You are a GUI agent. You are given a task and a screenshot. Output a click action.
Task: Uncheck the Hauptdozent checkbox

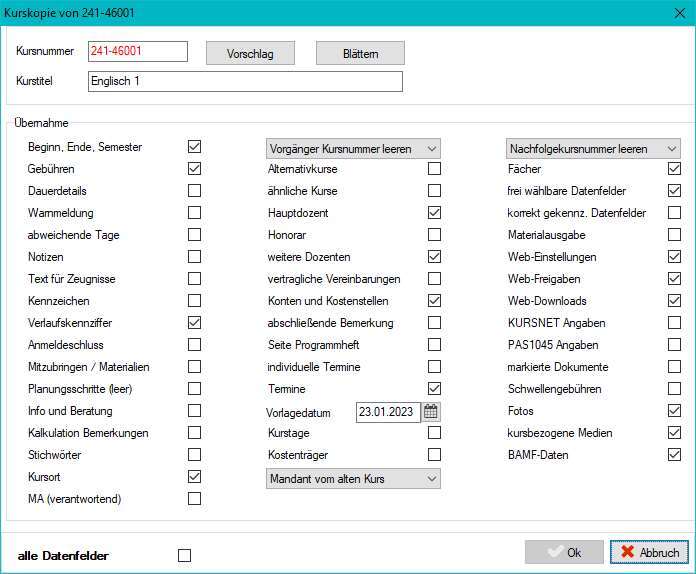(x=435, y=213)
